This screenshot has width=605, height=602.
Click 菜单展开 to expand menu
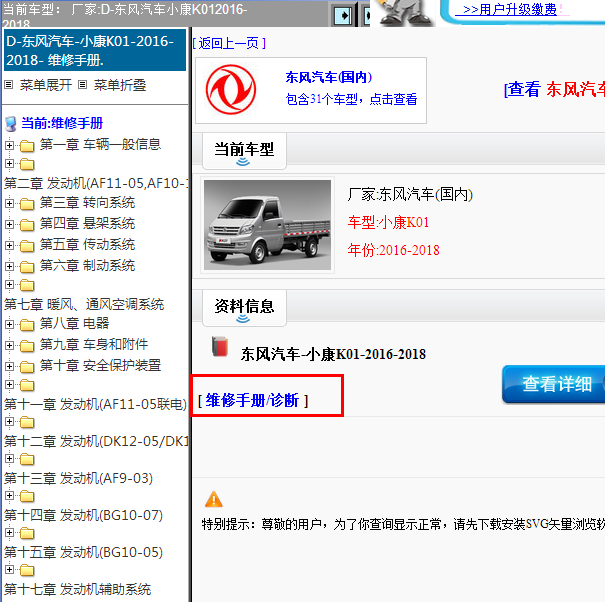[46, 85]
